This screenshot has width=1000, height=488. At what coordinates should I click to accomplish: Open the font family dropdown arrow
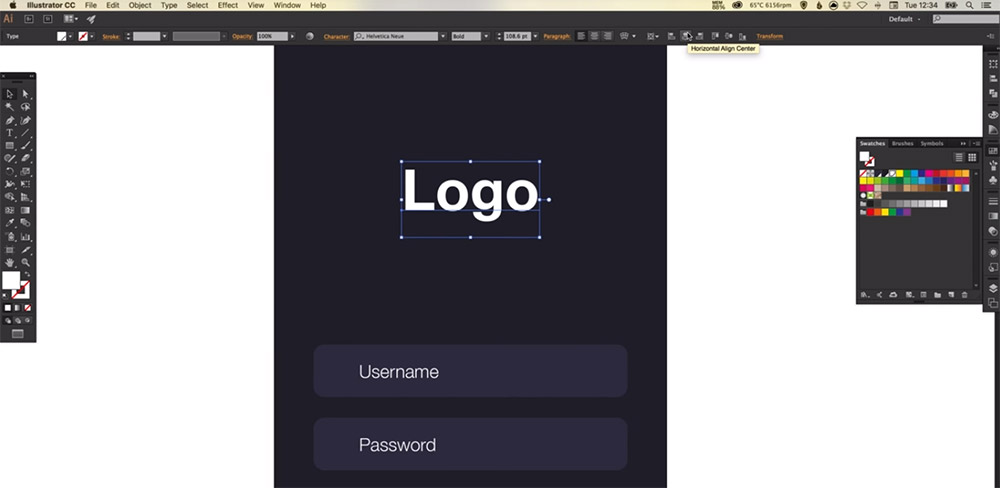[x=443, y=36]
